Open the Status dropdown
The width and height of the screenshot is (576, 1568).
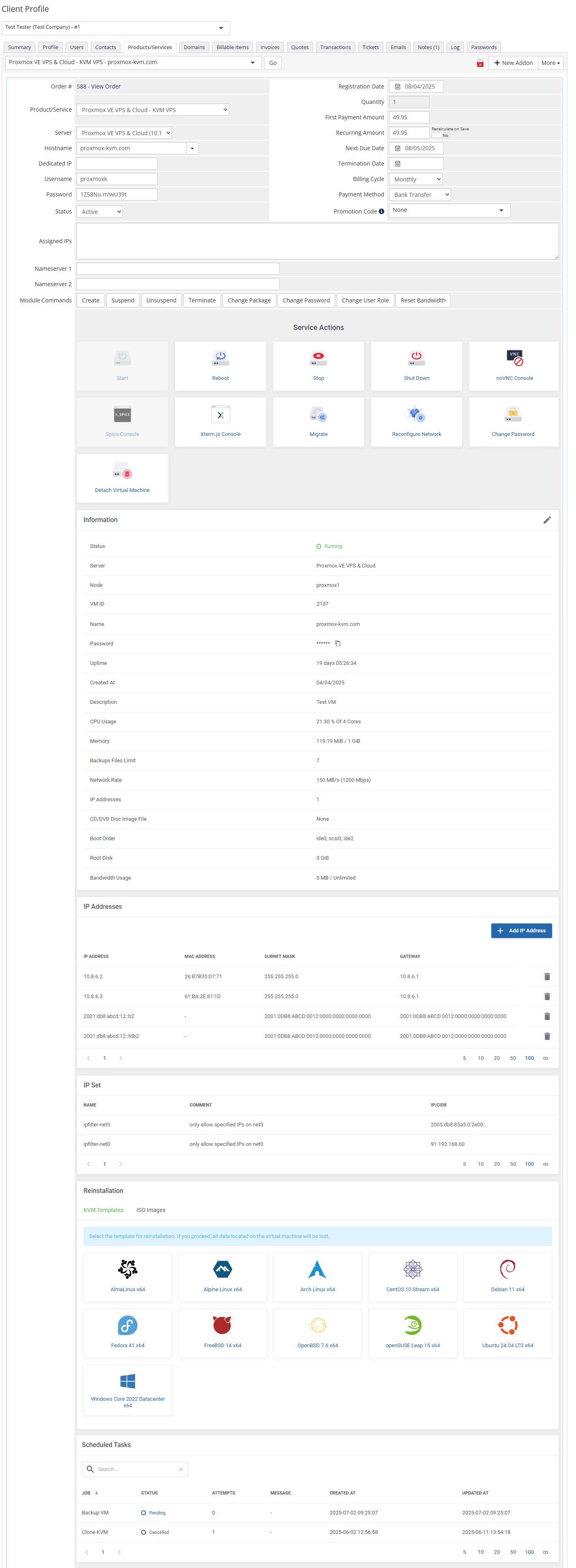point(100,212)
